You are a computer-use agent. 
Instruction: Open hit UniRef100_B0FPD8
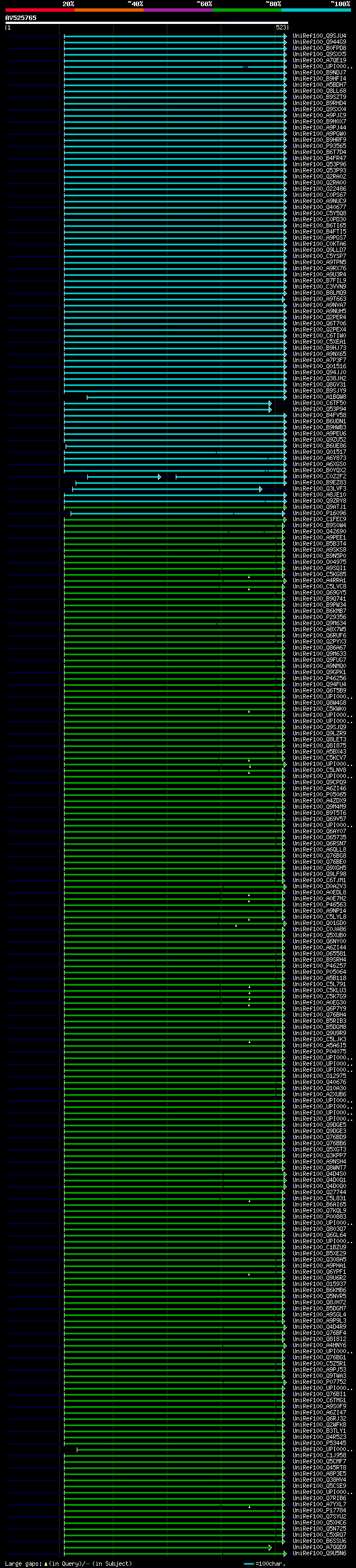pos(319,48)
